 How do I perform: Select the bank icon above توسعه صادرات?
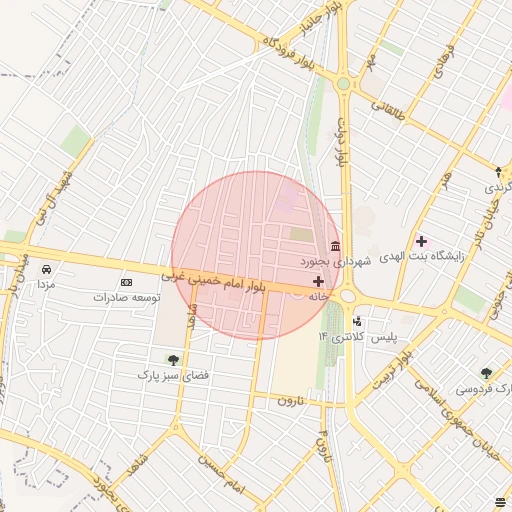pos(126,283)
